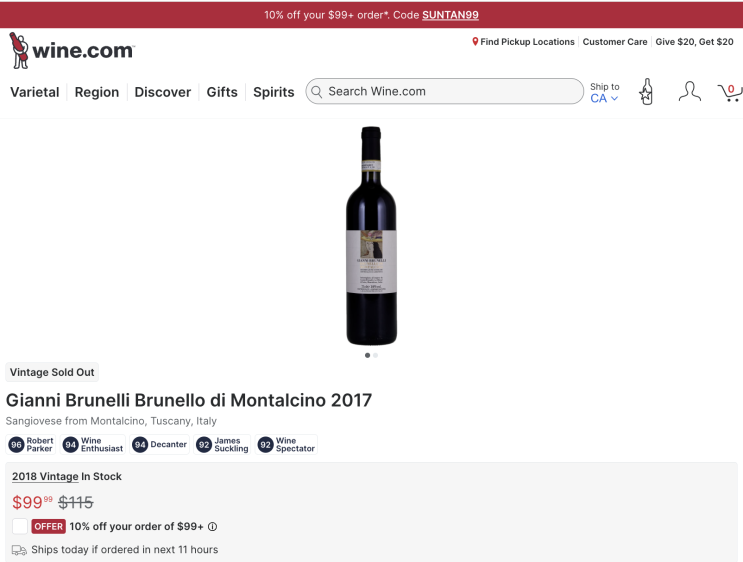Screen dimensions: 743x562
Task: Go to the Spirits section
Action: pyautogui.click(x=273, y=92)
